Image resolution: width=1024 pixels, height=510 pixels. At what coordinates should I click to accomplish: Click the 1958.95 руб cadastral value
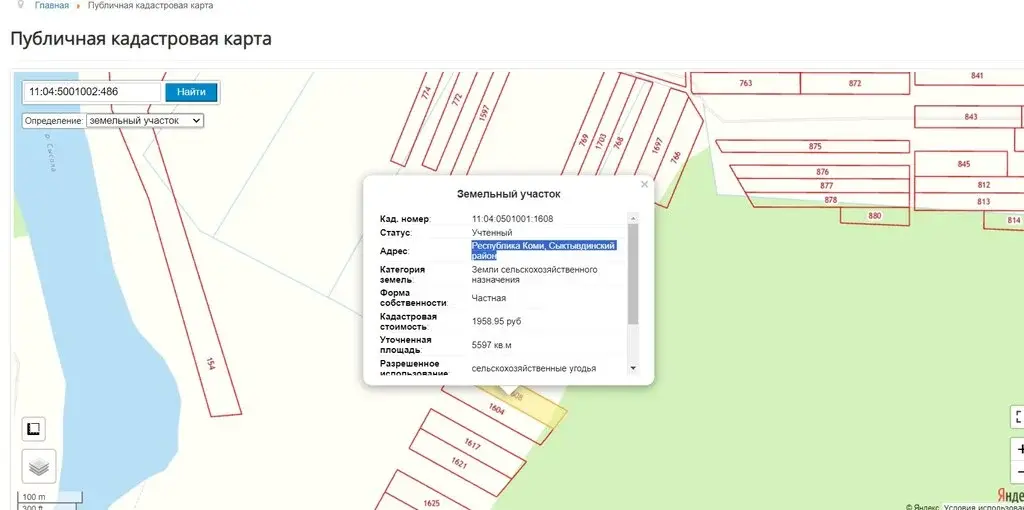(x=496, y=321)
